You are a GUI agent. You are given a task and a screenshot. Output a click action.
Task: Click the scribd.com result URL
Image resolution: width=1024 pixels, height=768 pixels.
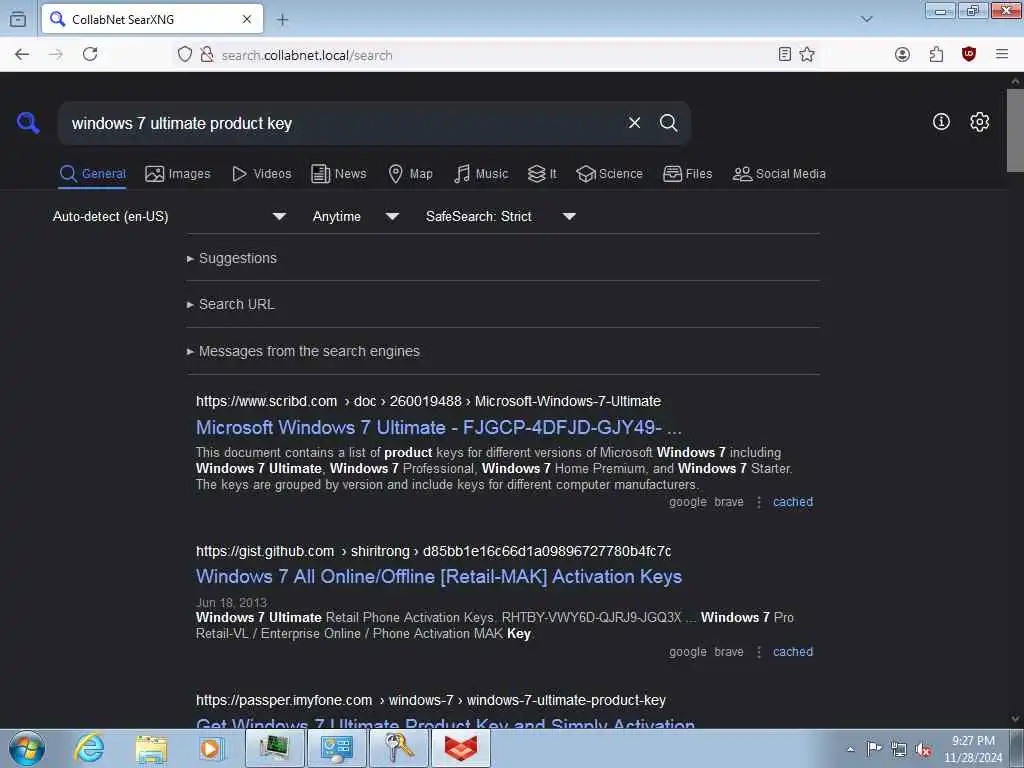click(x=428, y=401)
